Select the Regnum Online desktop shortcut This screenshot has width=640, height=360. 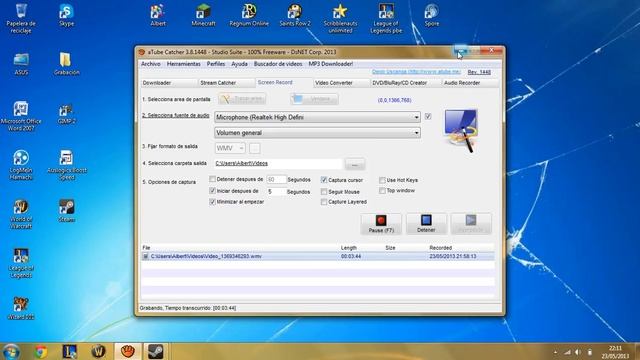pos(249,16)
